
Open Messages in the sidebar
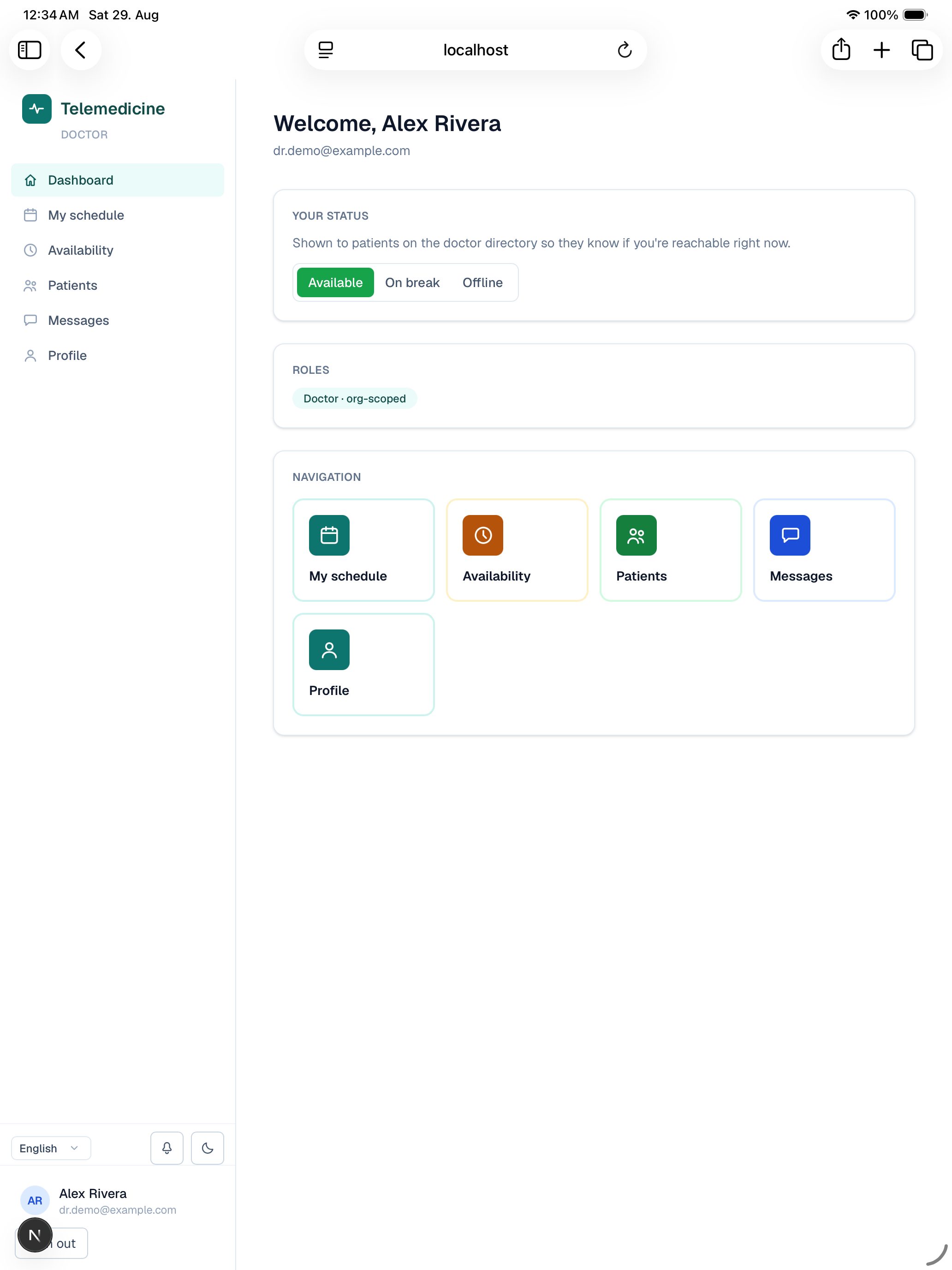click(118, 320)
